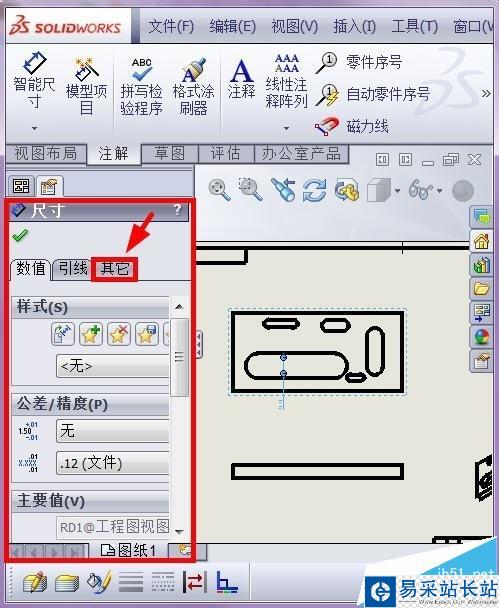499x608 pixels.
Task: Expand the Linear Note Pattern dropdown arrow
Action: pyautogui.click(x=286, y=128)
